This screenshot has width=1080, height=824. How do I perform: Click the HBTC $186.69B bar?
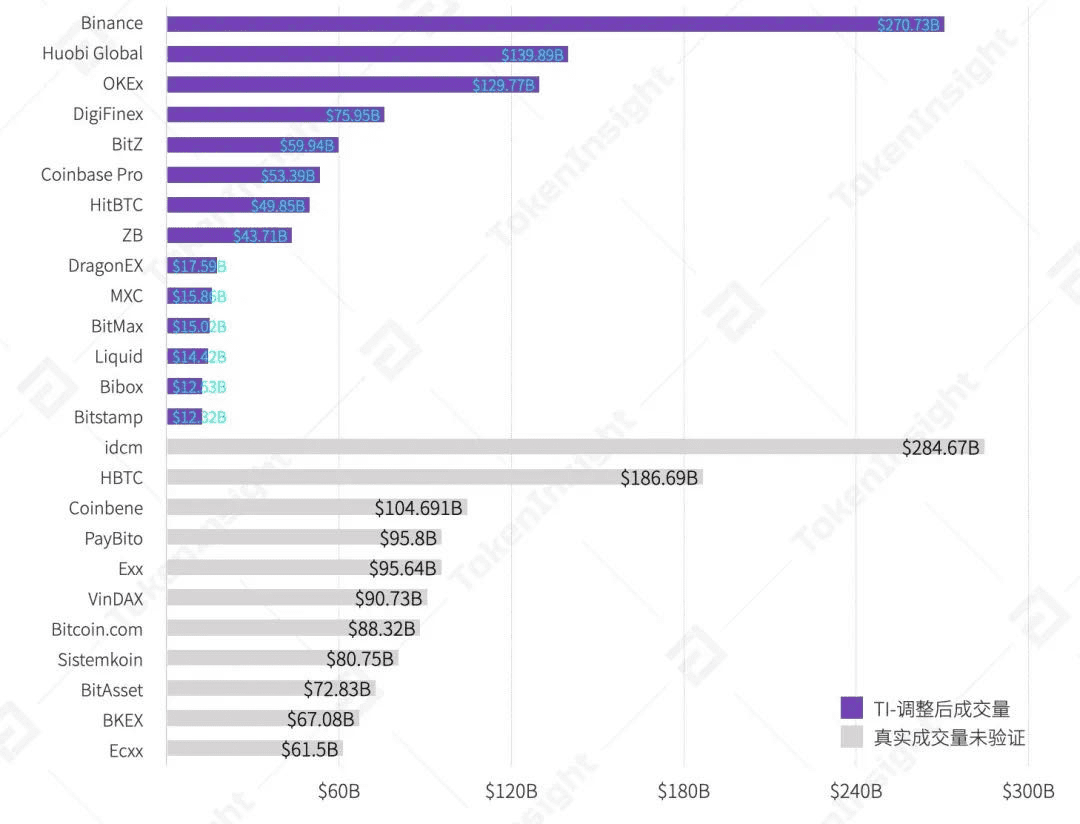tap(435, 477)
